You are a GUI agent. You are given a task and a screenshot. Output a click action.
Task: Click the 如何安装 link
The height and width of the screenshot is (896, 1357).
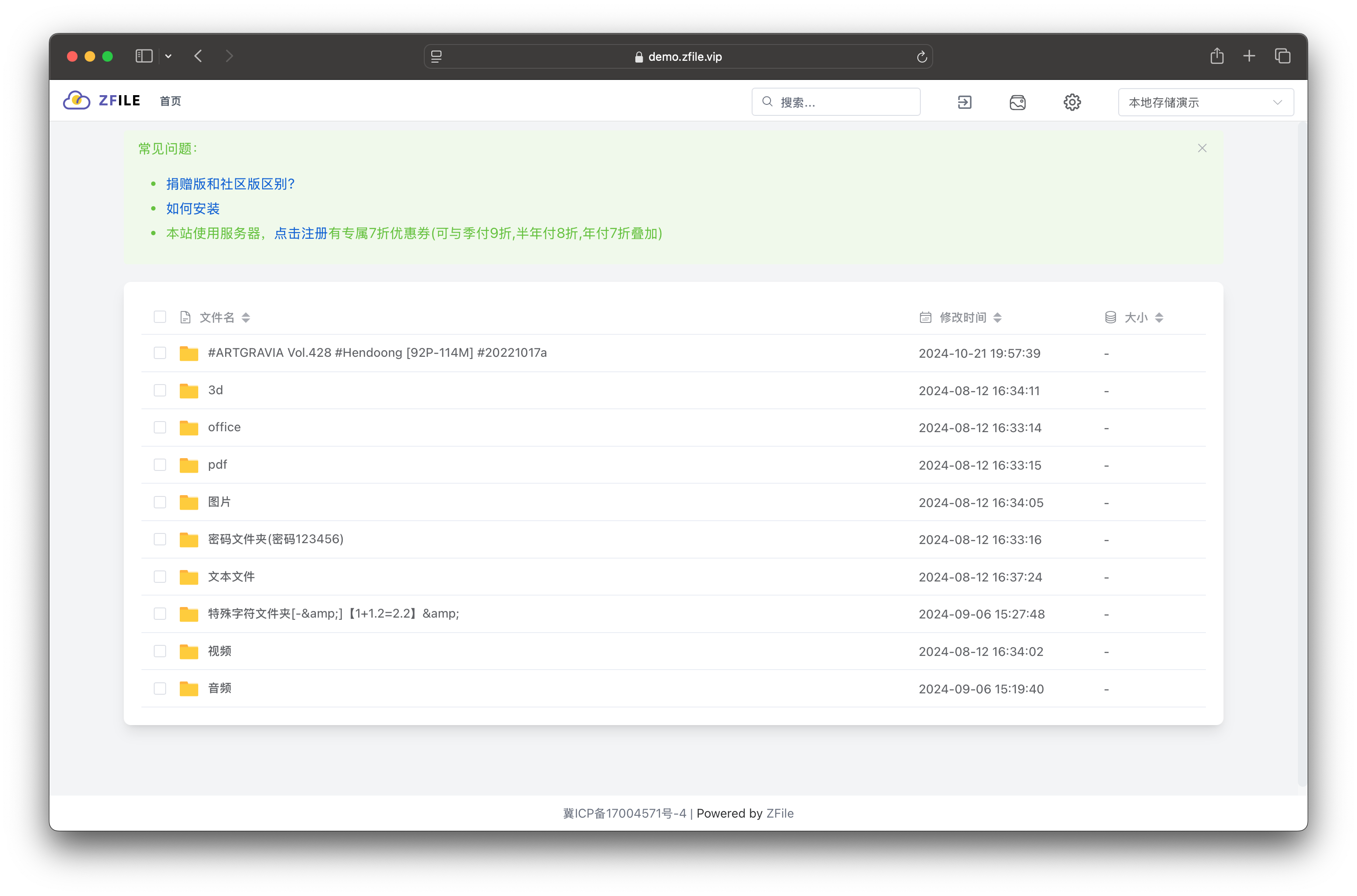[x=193, y=208]
